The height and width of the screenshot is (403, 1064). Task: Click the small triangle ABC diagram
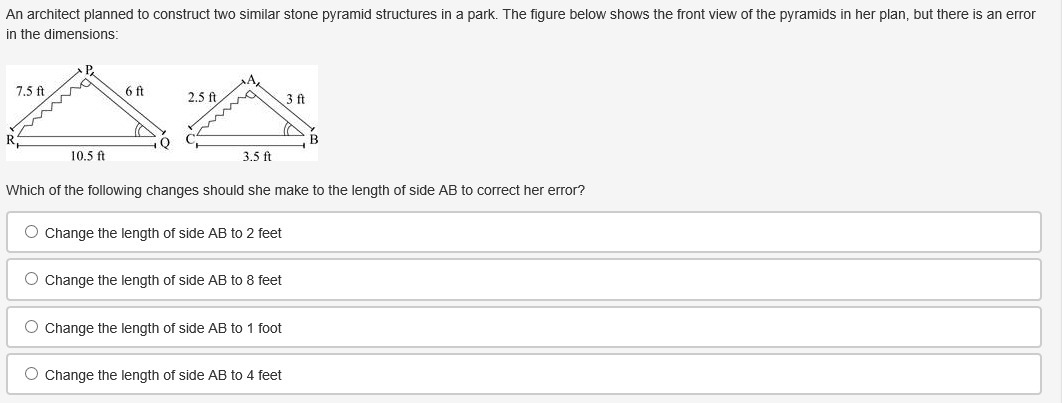[x=252, y=115]
